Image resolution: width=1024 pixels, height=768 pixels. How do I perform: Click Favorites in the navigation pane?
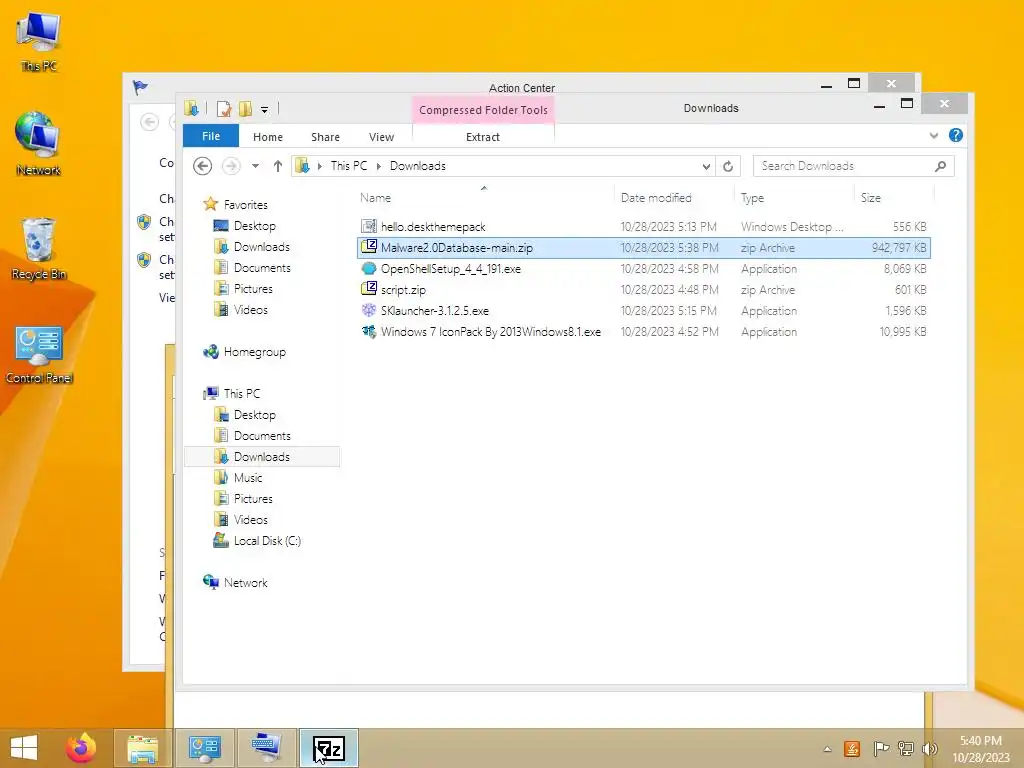coord(245,204)
